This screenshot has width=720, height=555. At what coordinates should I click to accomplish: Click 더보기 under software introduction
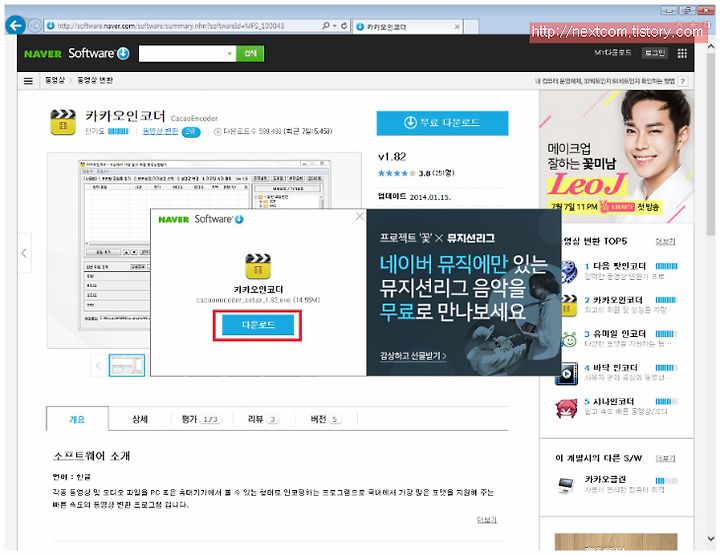click(487, 520)
